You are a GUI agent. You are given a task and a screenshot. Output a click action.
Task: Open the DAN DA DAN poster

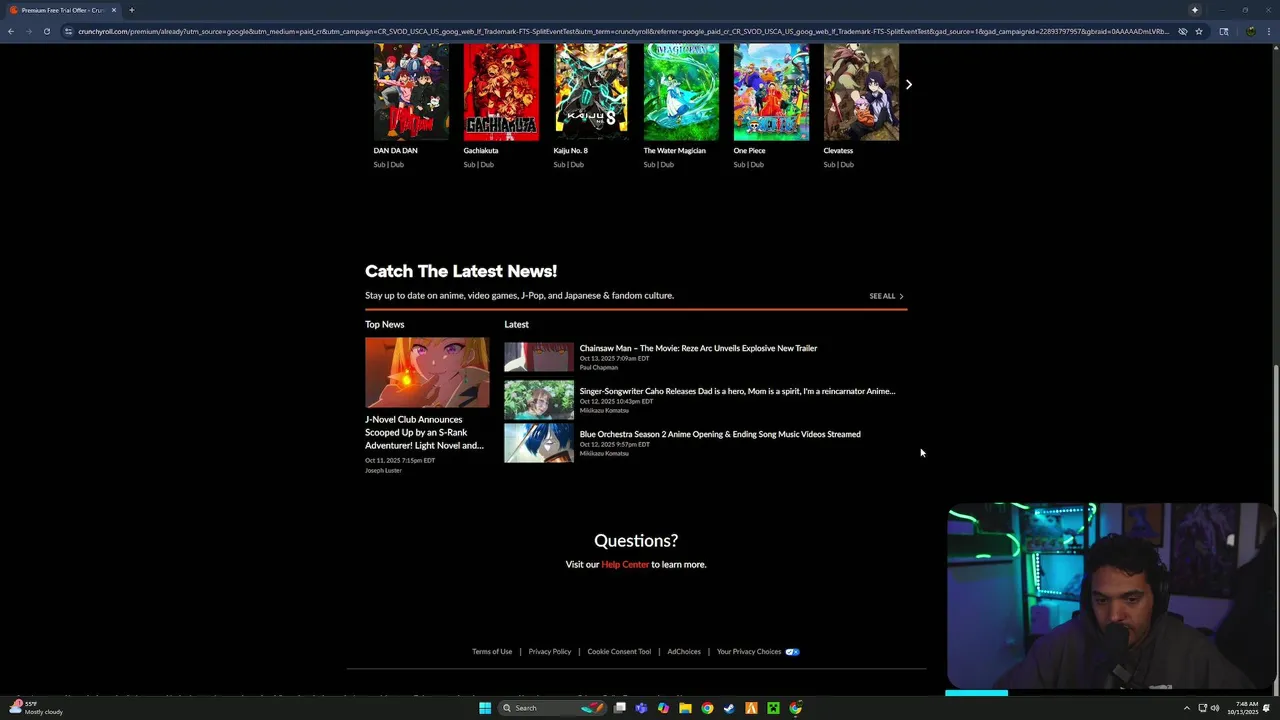coord(411,92)
